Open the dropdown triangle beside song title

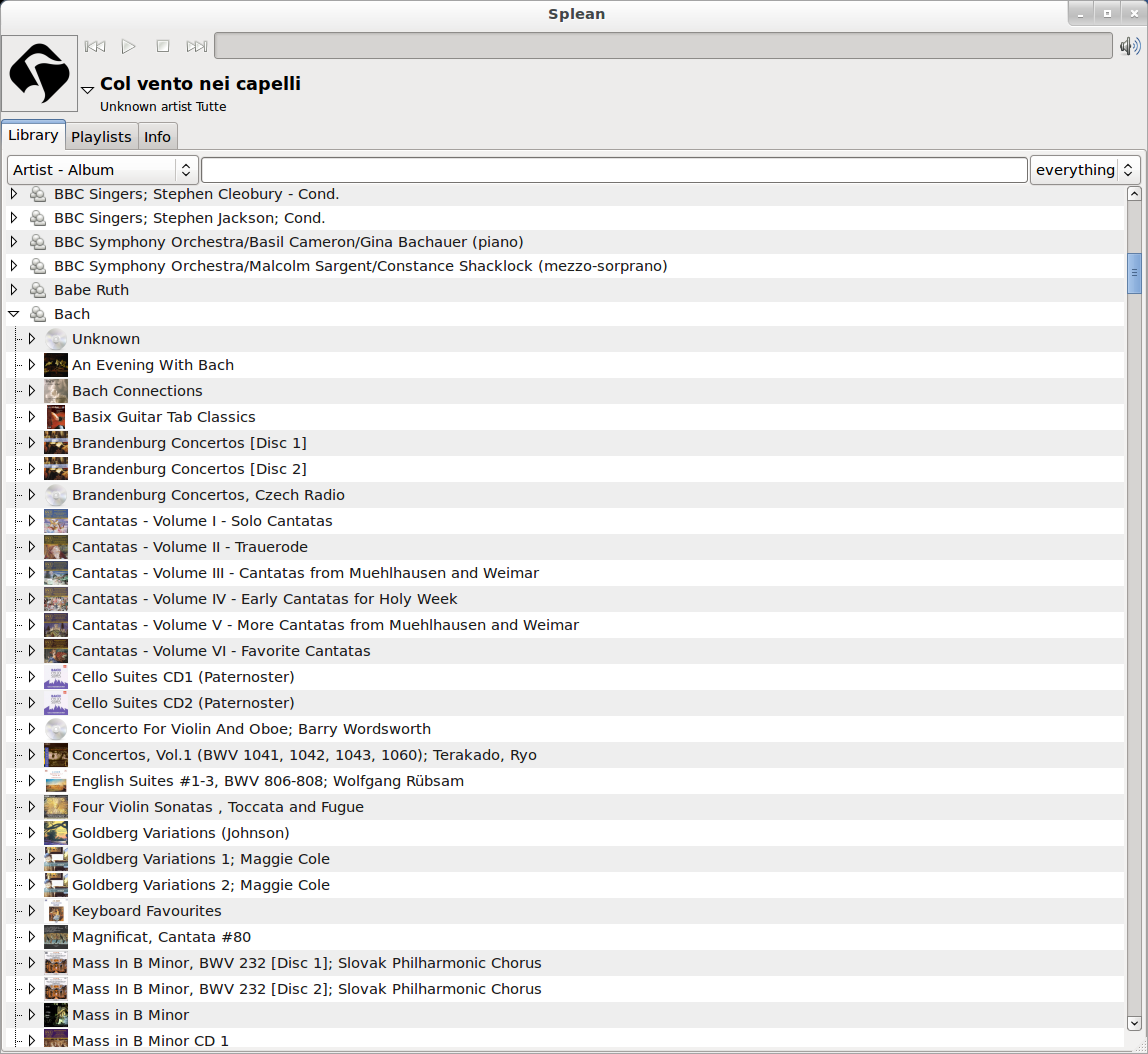[87, 89]
